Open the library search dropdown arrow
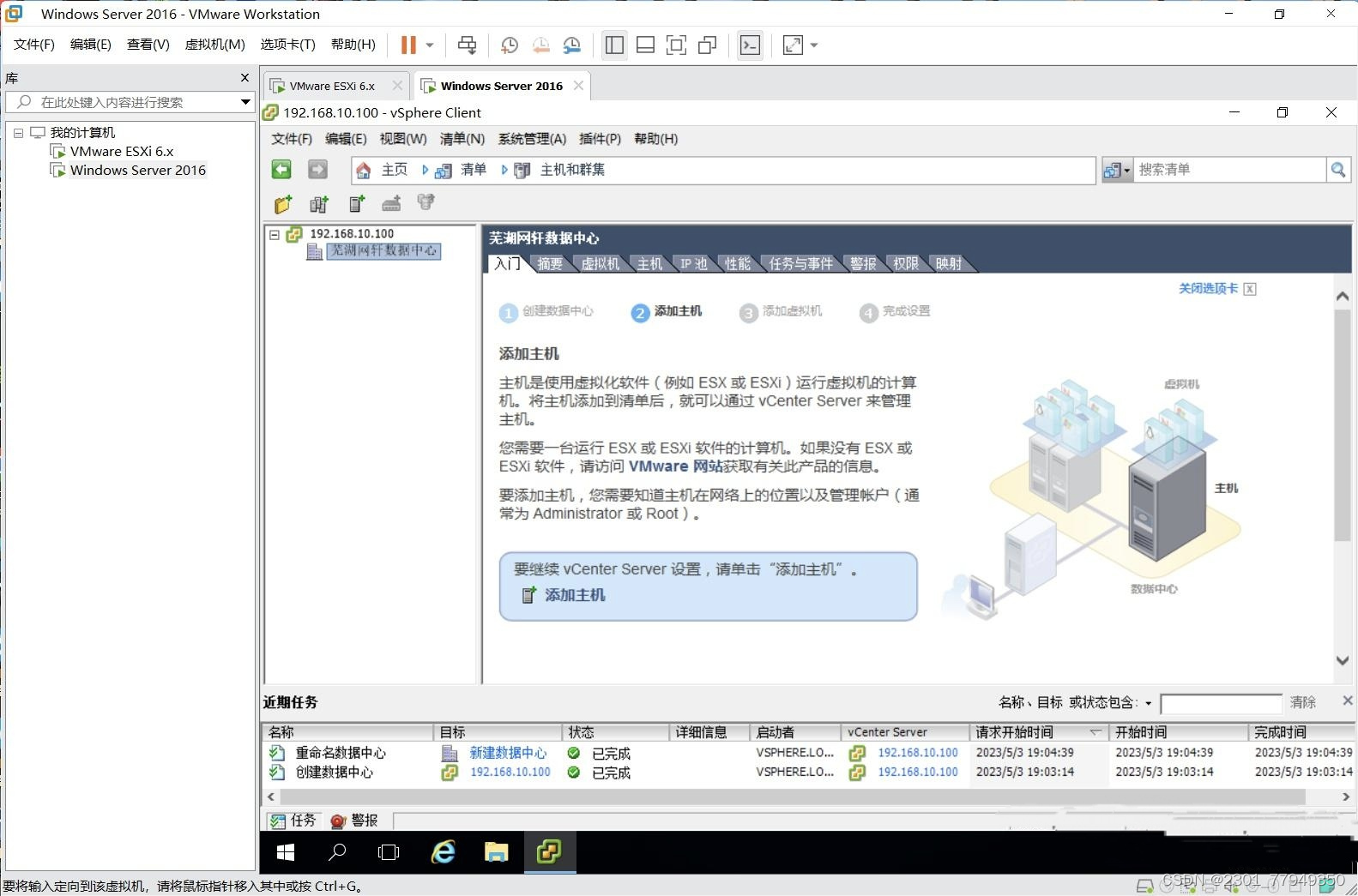 click(x=245, y=102)
